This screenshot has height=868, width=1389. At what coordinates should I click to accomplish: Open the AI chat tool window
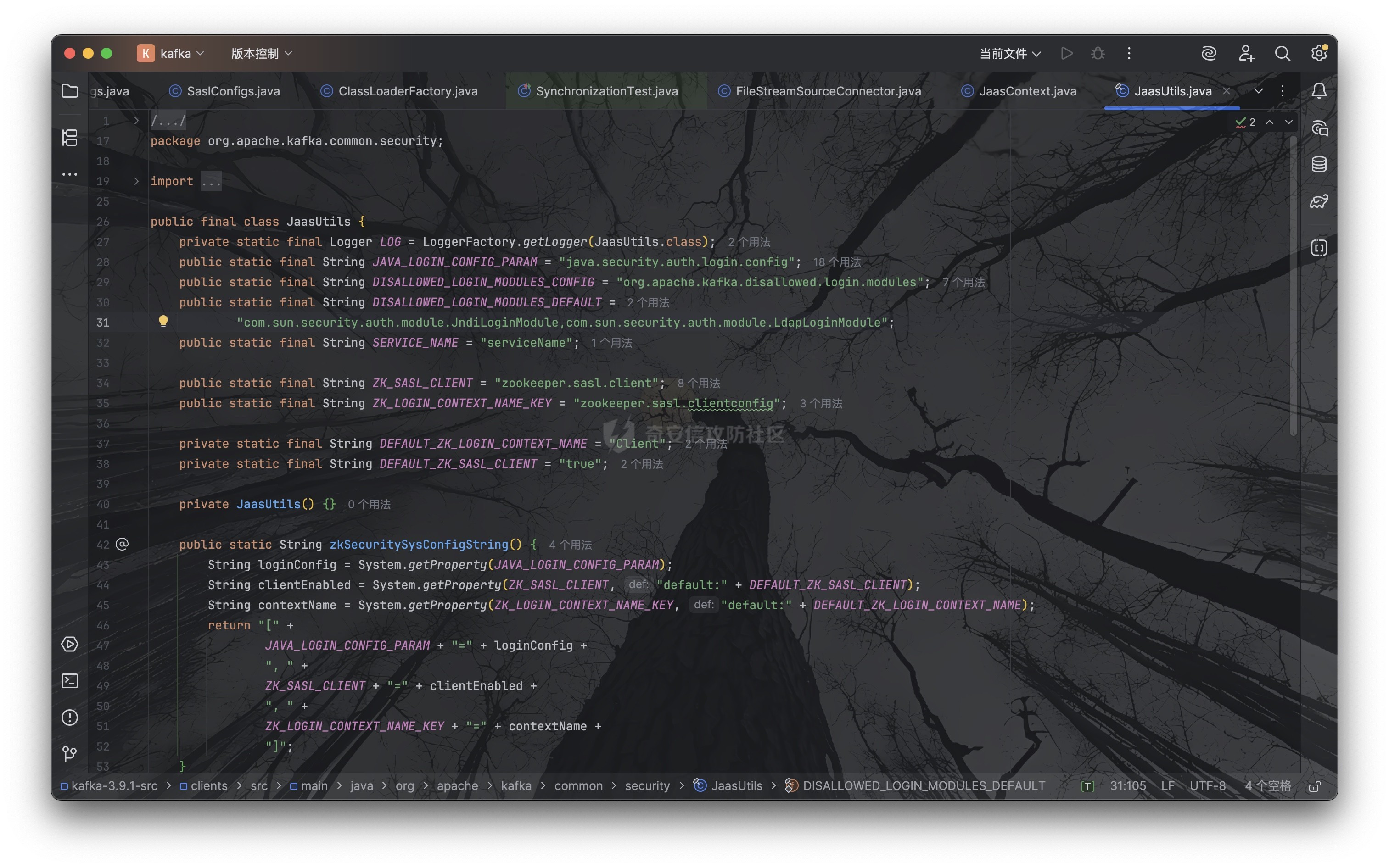coord(1319,128)
